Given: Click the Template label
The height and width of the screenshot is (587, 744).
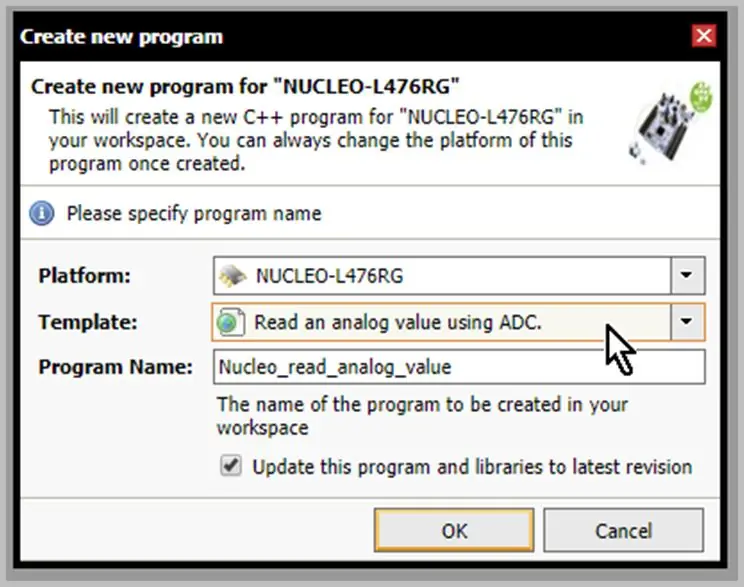Looking at the screenshot, I should pyautogui.click(x=88, y=322).
